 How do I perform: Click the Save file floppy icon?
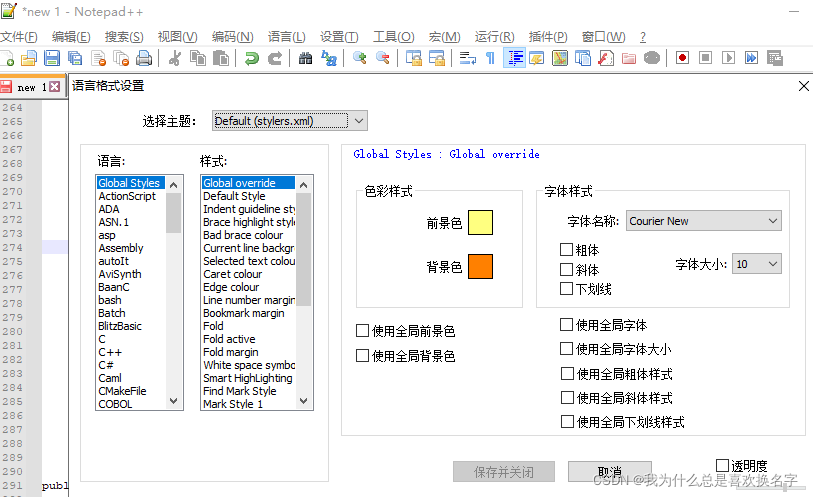(52, 58)
